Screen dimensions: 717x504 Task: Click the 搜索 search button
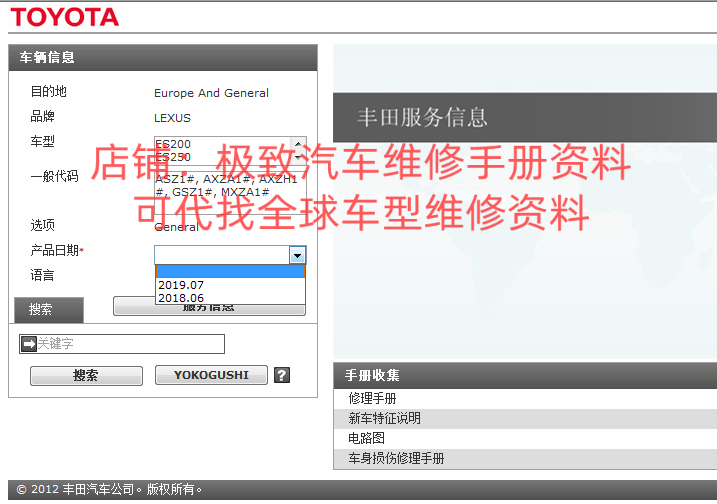point(86,375)
